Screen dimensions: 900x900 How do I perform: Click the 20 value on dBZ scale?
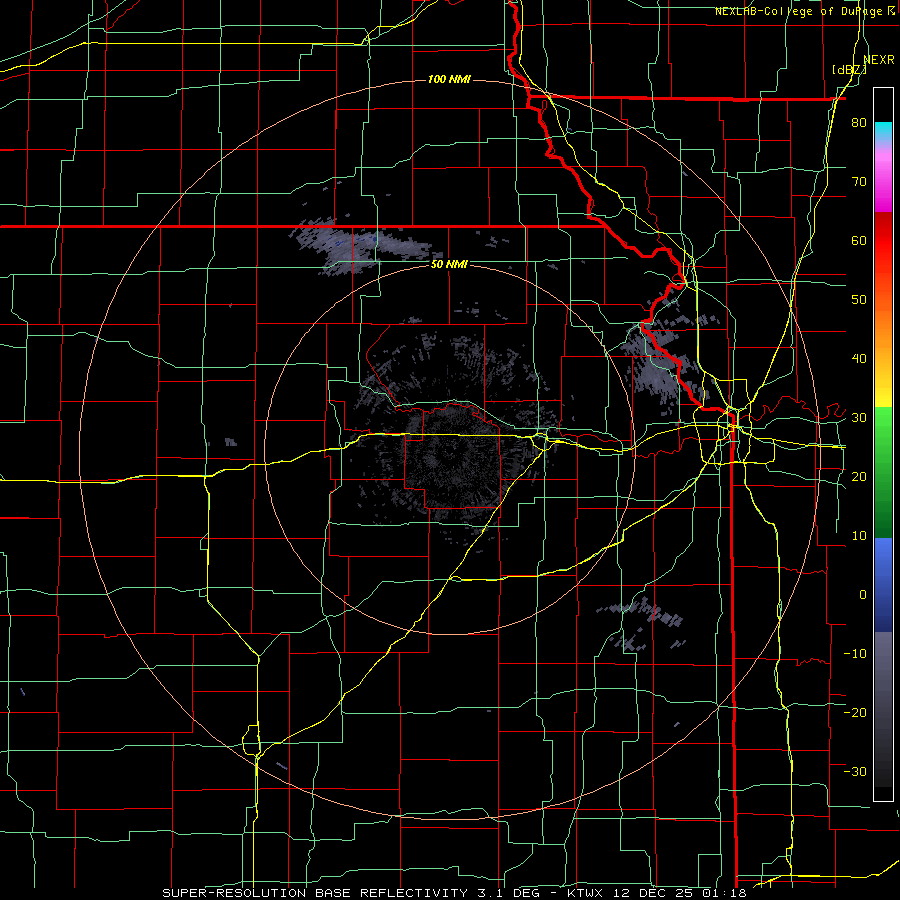pyautogui.click(x=859, y=476)
